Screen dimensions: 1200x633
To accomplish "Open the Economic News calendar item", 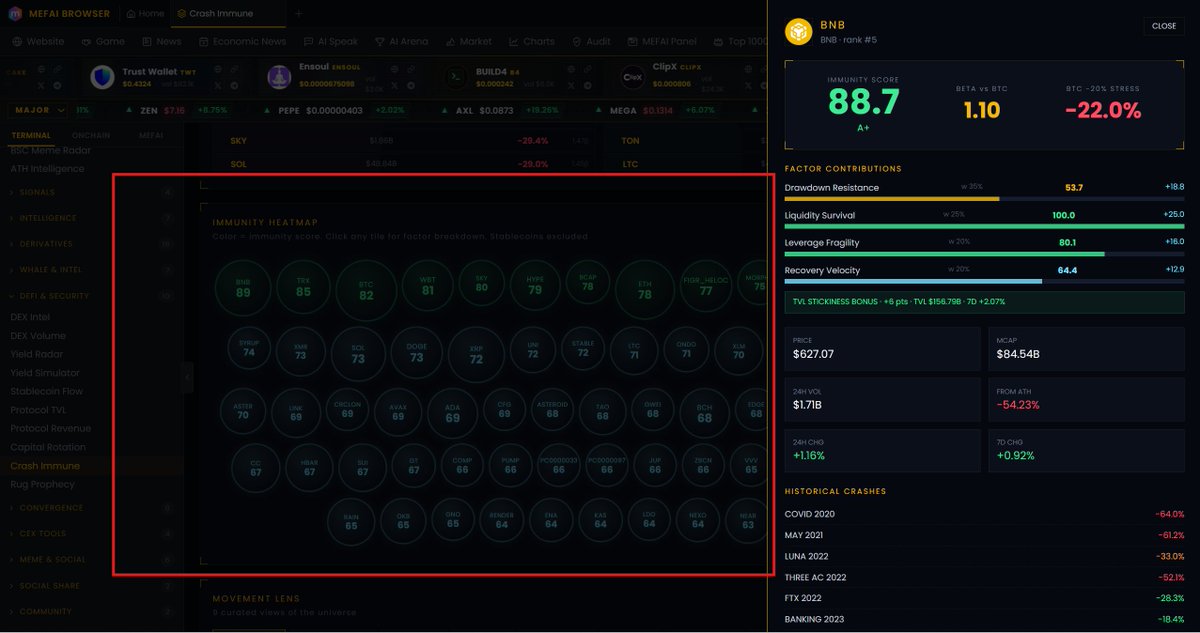I will pos(242,42).
